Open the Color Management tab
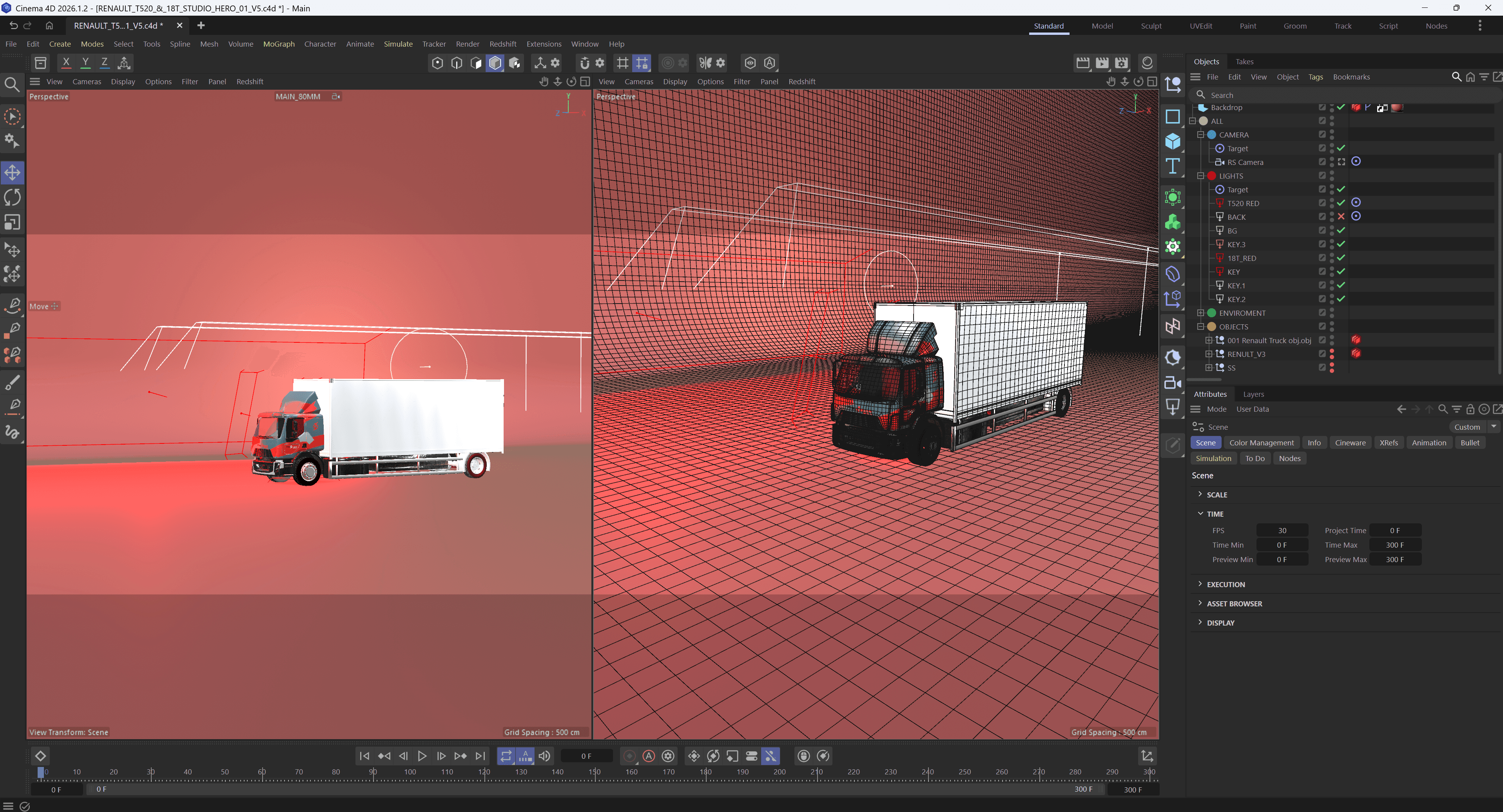Image resolution: width=1503 pixels, height=812 pixels. [x=1261, y=442]
